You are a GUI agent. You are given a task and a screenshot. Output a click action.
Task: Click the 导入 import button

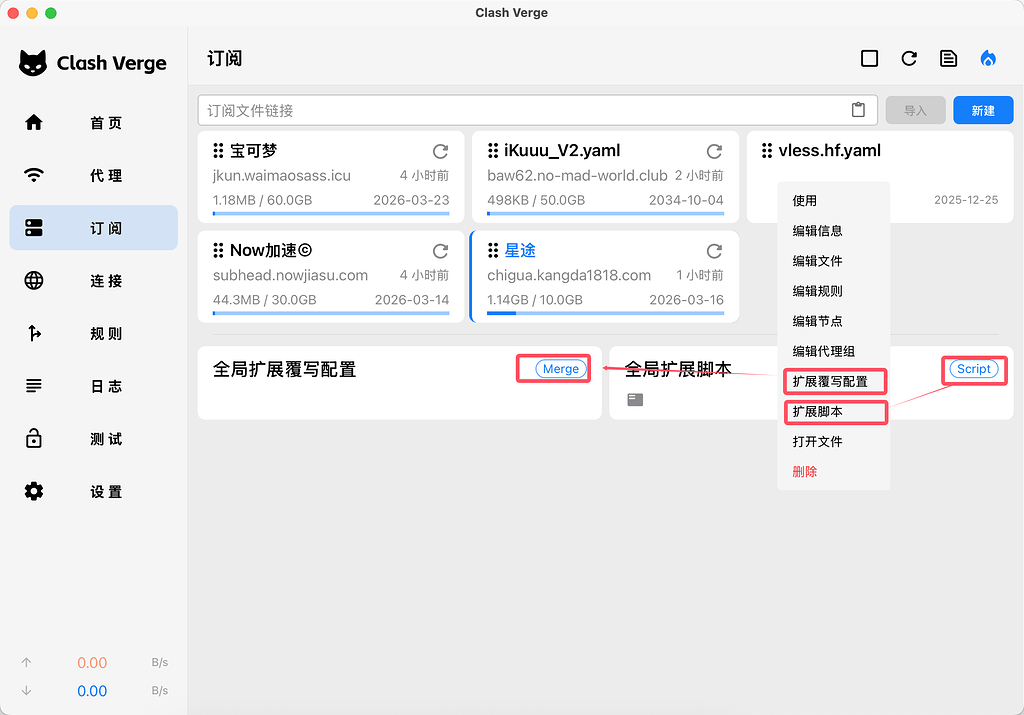915,110
